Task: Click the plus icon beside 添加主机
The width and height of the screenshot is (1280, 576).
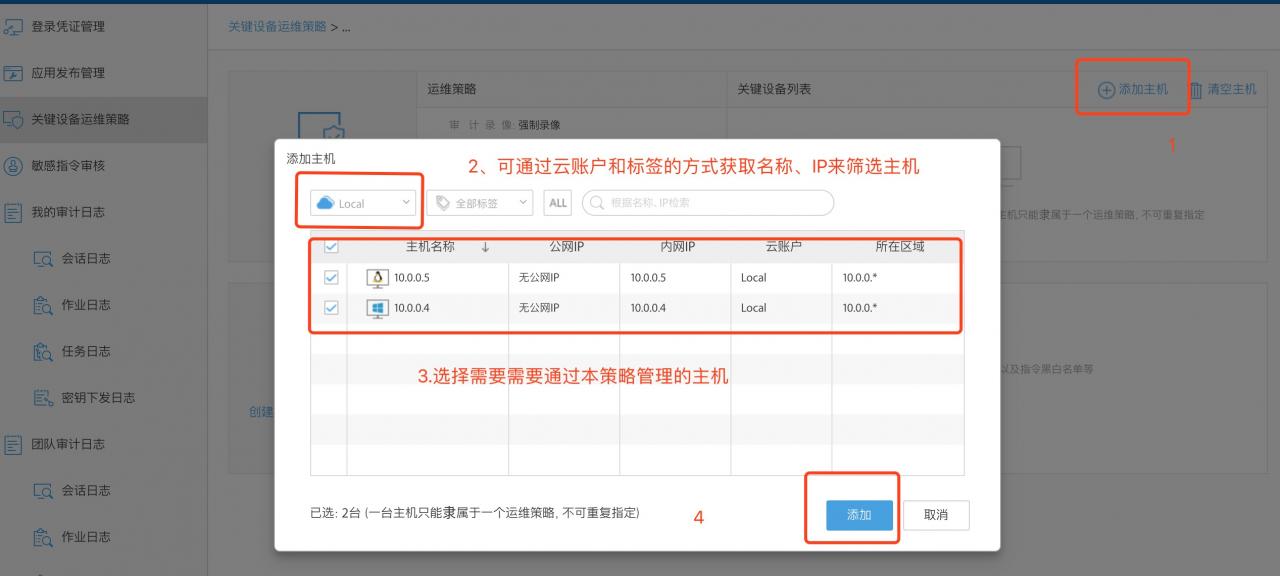Action: point(1106,90)
